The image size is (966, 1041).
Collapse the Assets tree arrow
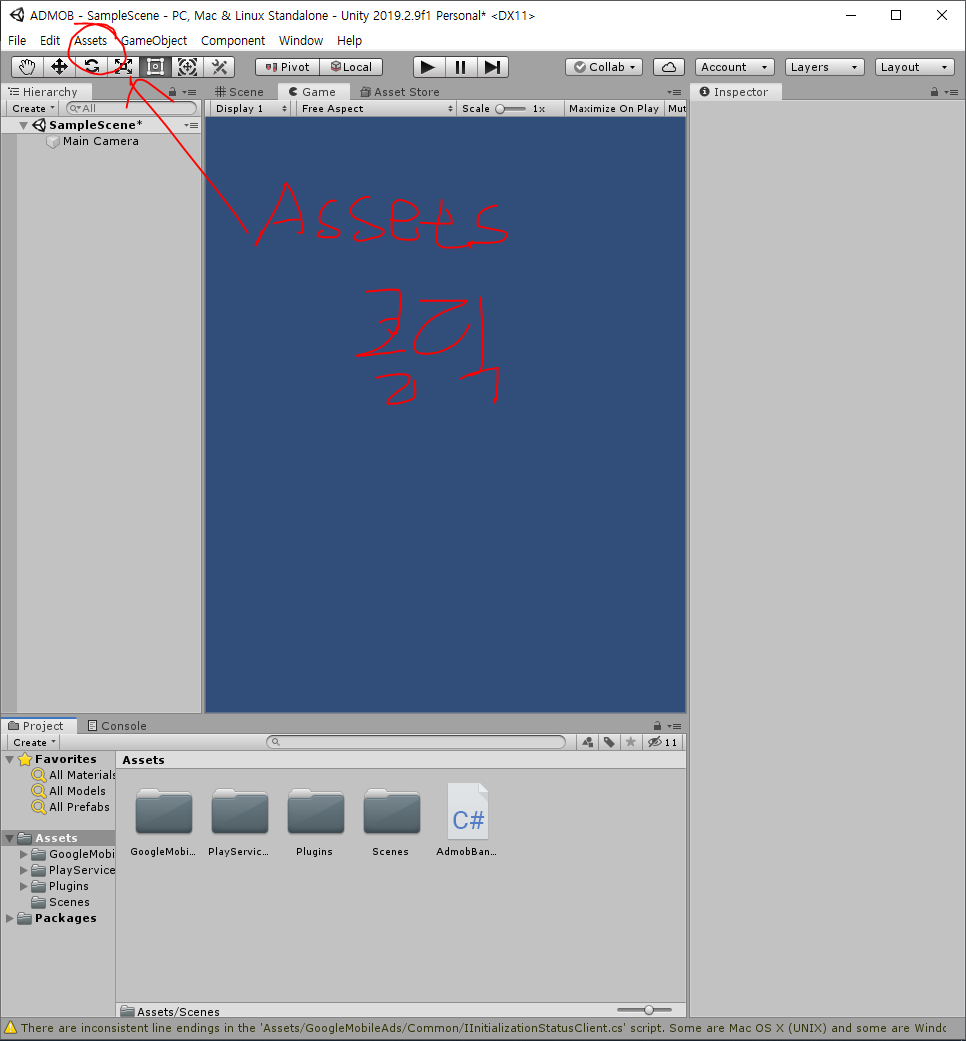(10, 838)
